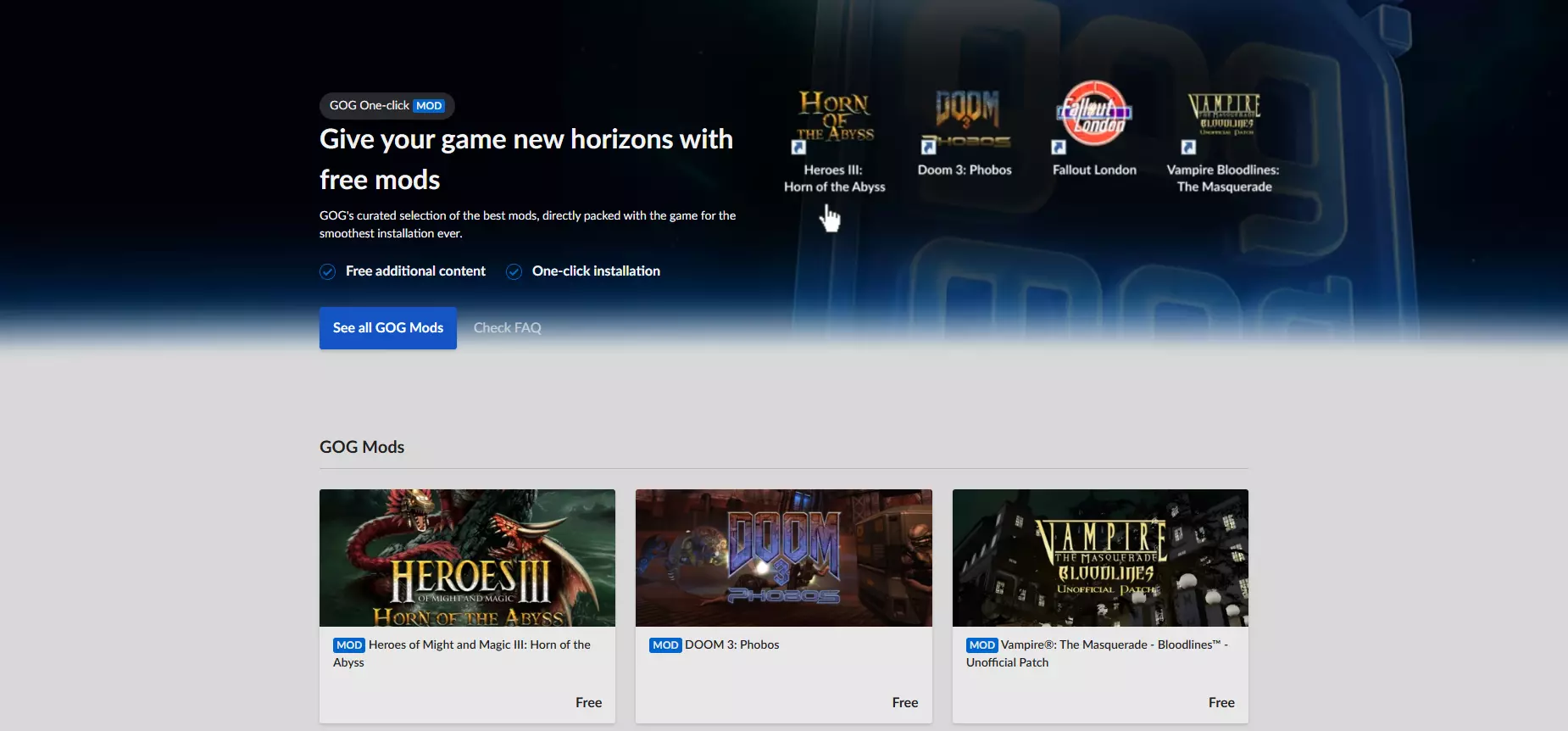Click the One-click installation text
Image resolution: width=1568 pixels, height=731 pixels.
click(596, 271)
